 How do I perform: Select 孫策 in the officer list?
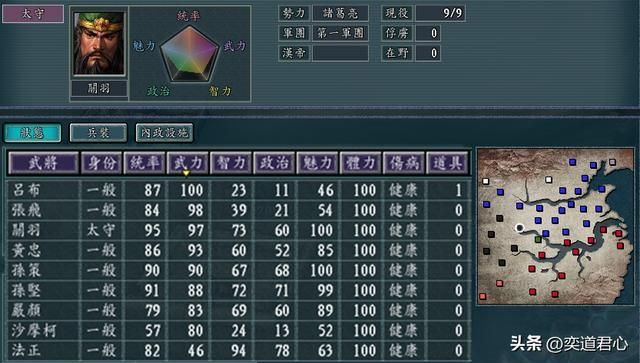(26, 270)
